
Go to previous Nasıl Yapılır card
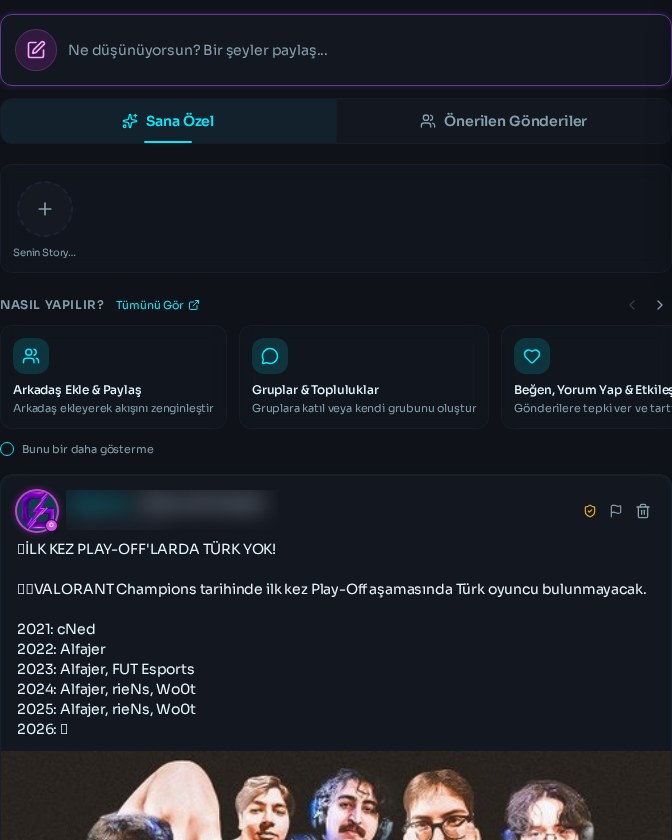(x=632, y=305)
